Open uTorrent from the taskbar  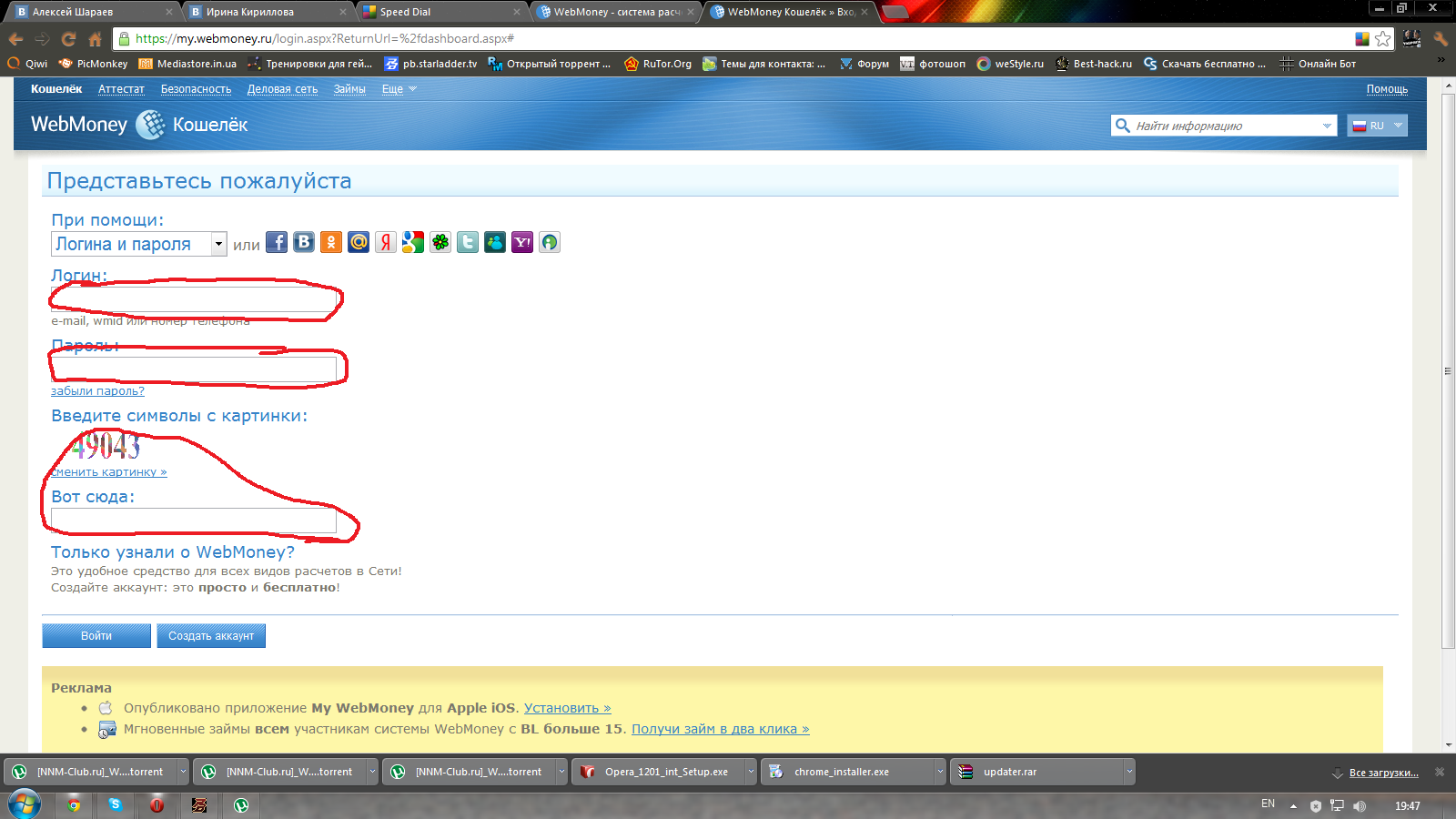coord(241,805)
